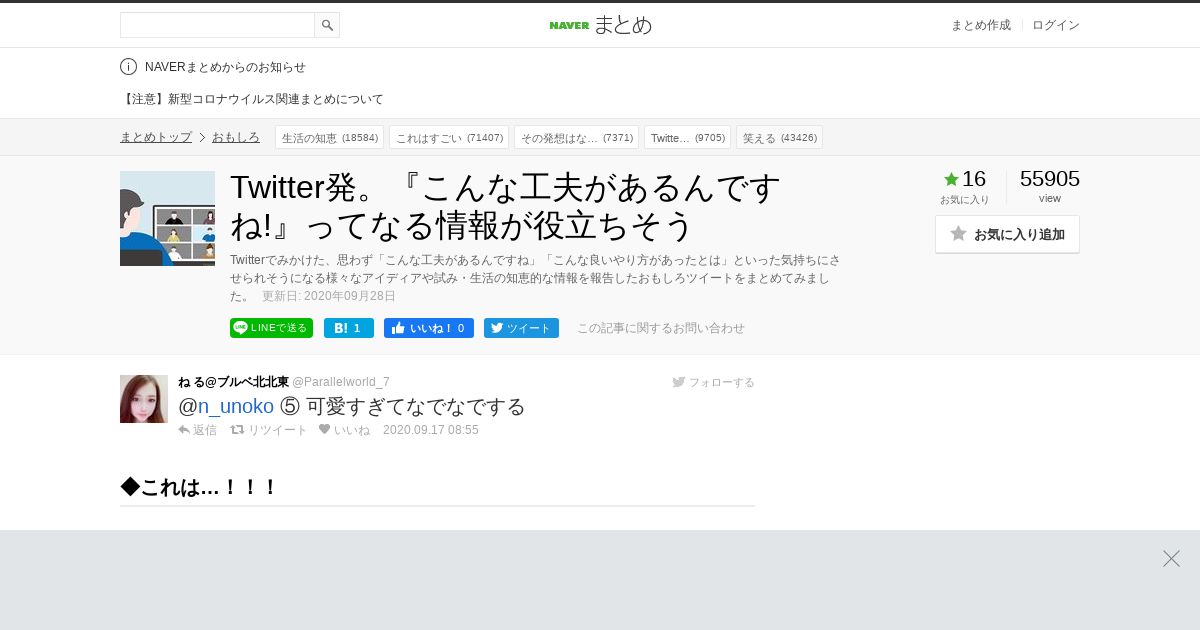Screen dimensions: 1200x630
Task: Open the article title heading
Action: 505,206
